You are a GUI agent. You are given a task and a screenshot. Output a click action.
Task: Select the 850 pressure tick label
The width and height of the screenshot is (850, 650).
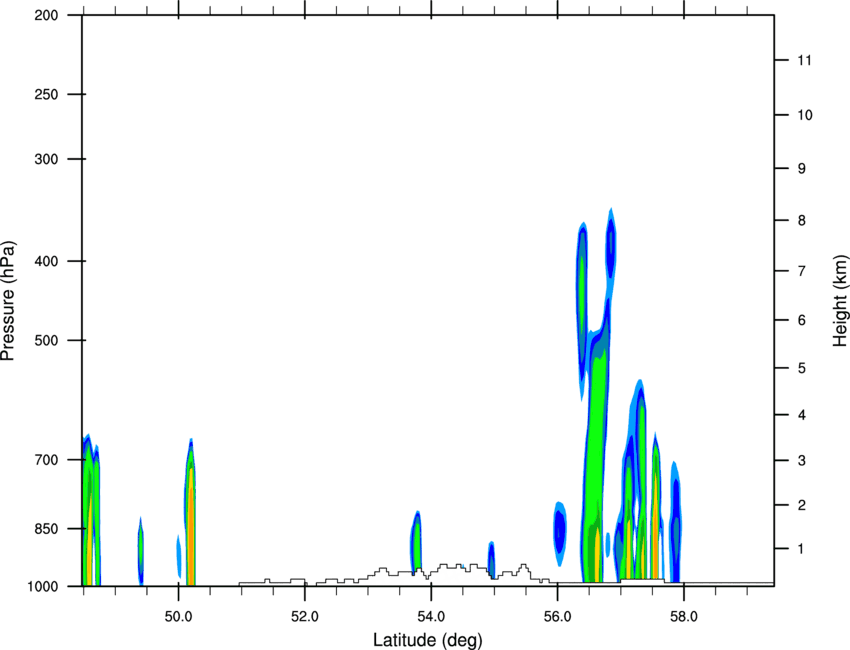coord(46,529)
